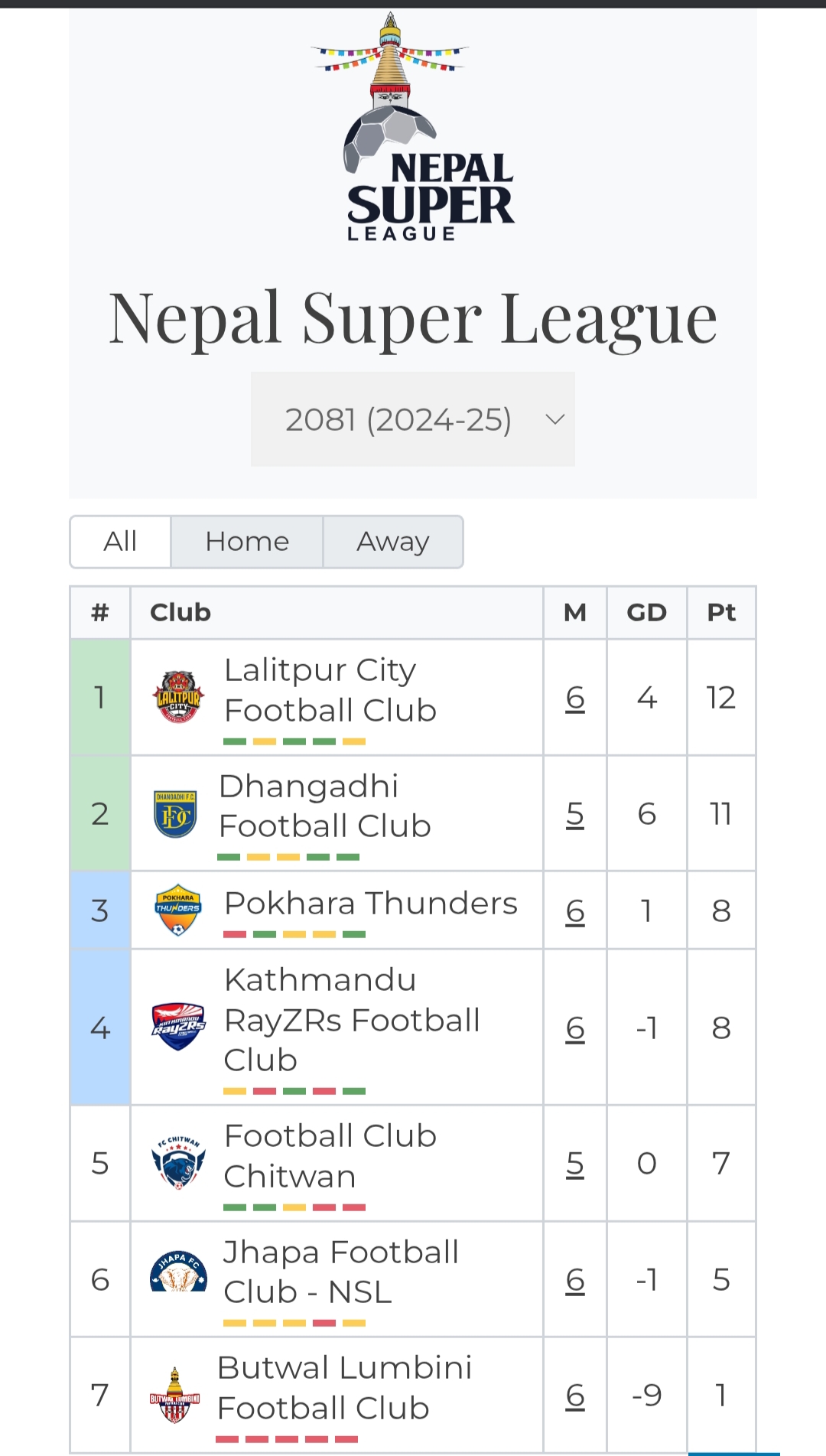
Task: Switch to the All standings tab
Action: 120,542
